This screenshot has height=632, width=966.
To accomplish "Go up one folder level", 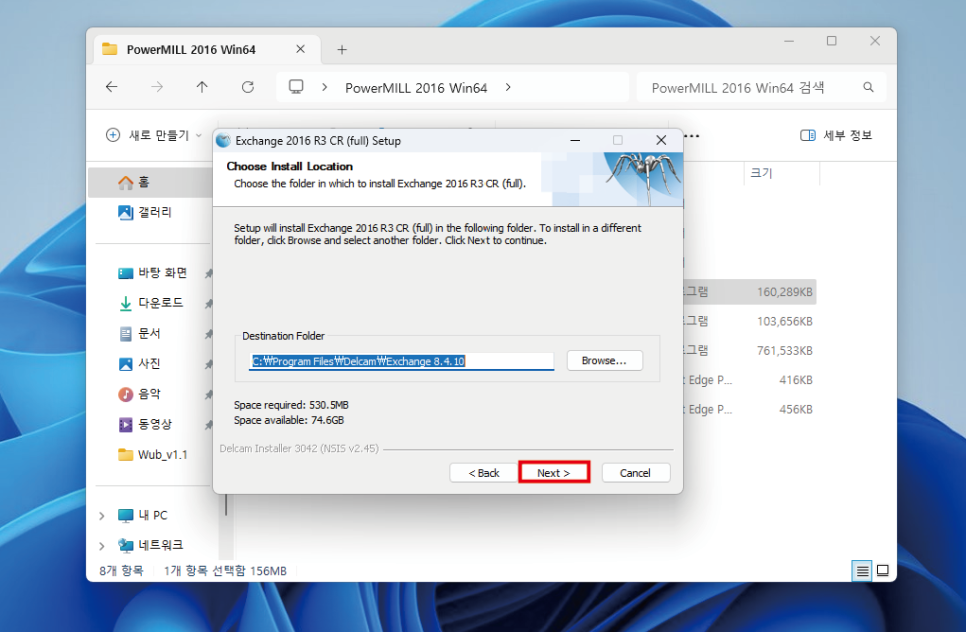I will [x=202, y=87].
